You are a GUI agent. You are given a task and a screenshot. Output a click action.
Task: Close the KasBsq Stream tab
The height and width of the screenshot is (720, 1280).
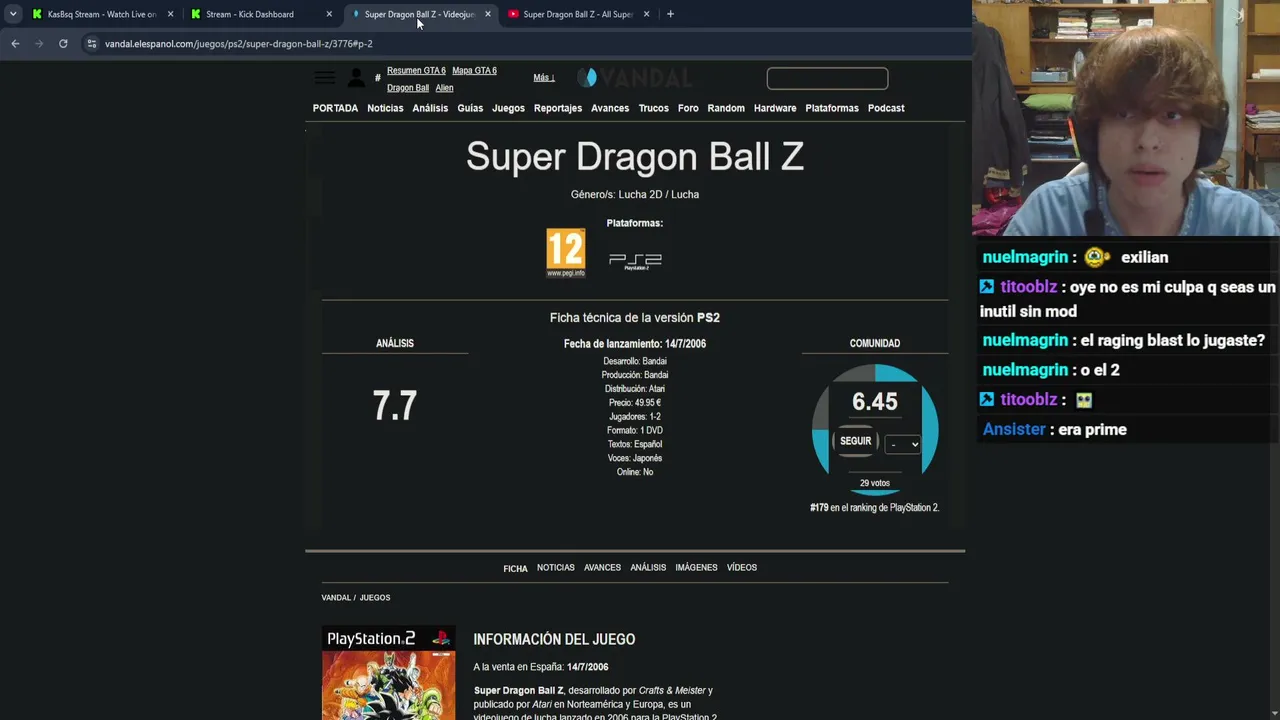170,14
